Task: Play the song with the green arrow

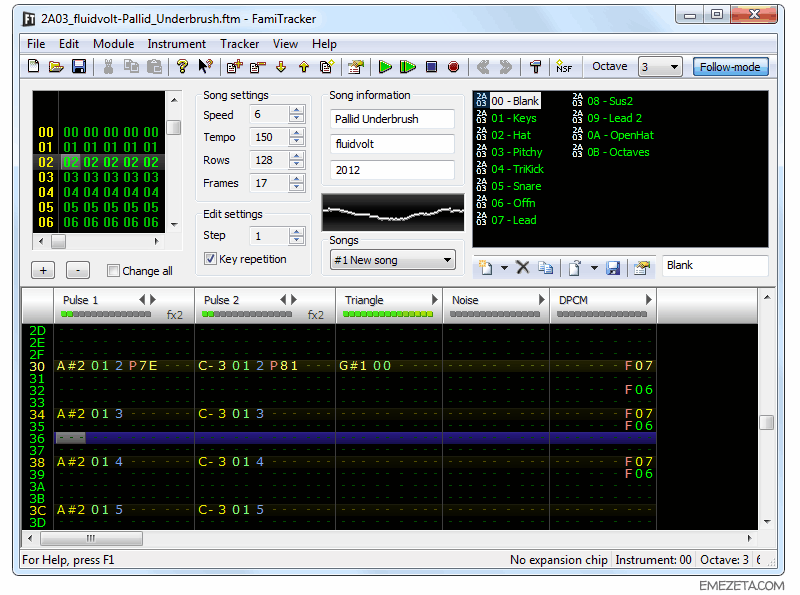Action: click(x=385, y=67)
